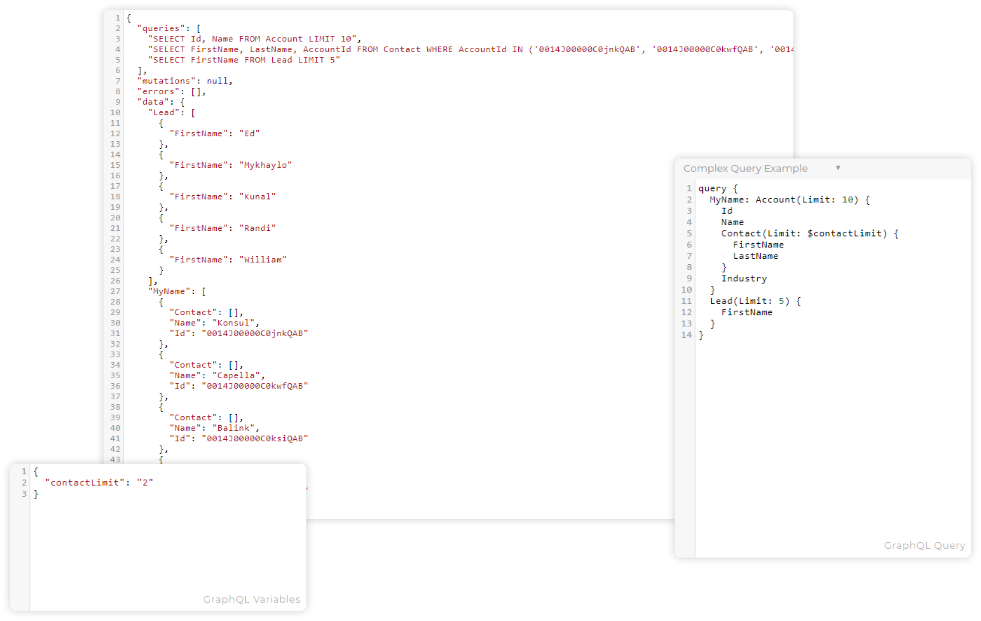This screenshot has width=981, height=621.
Task: Open the Complex Query Example dropdown
Action: pyautogui.click(x=838, y=168)
